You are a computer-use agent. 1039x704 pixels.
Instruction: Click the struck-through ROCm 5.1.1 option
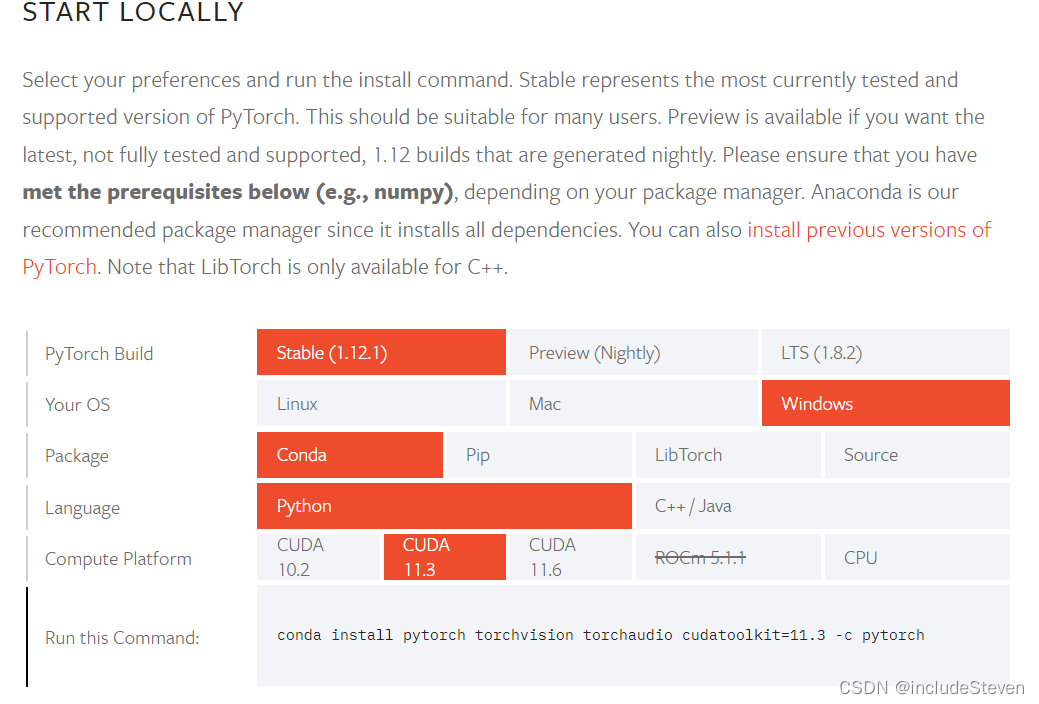pyautogui.click(x=728, y=557)
